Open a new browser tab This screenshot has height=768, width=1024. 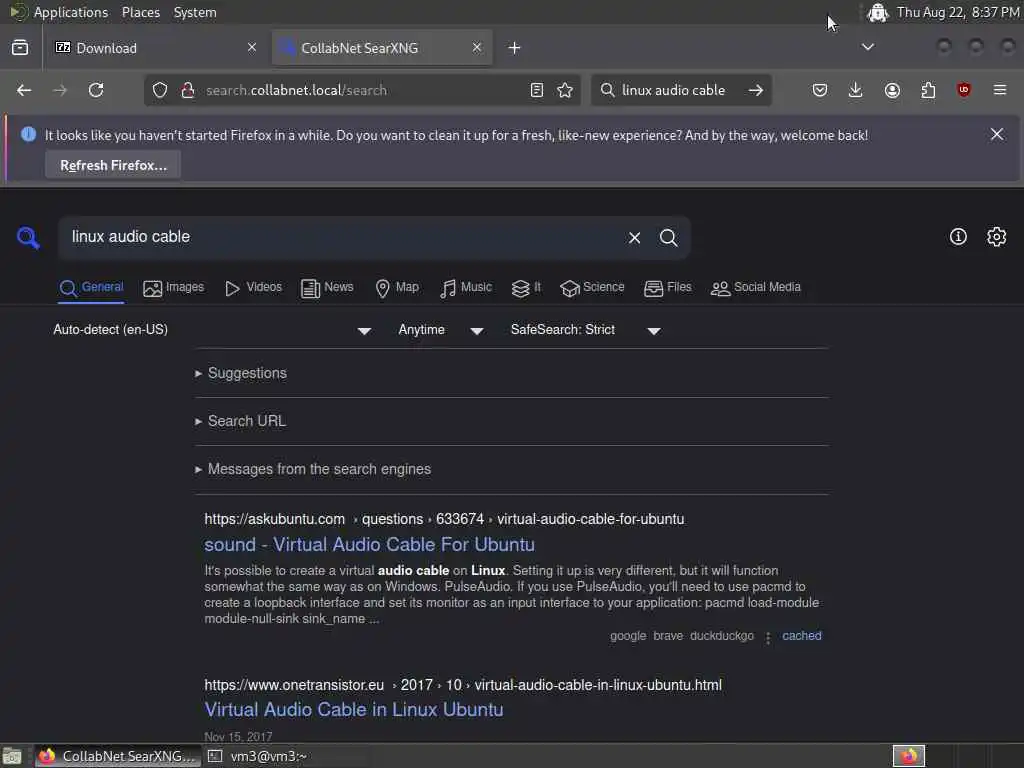pyautogui.click(x=515, y=48)
